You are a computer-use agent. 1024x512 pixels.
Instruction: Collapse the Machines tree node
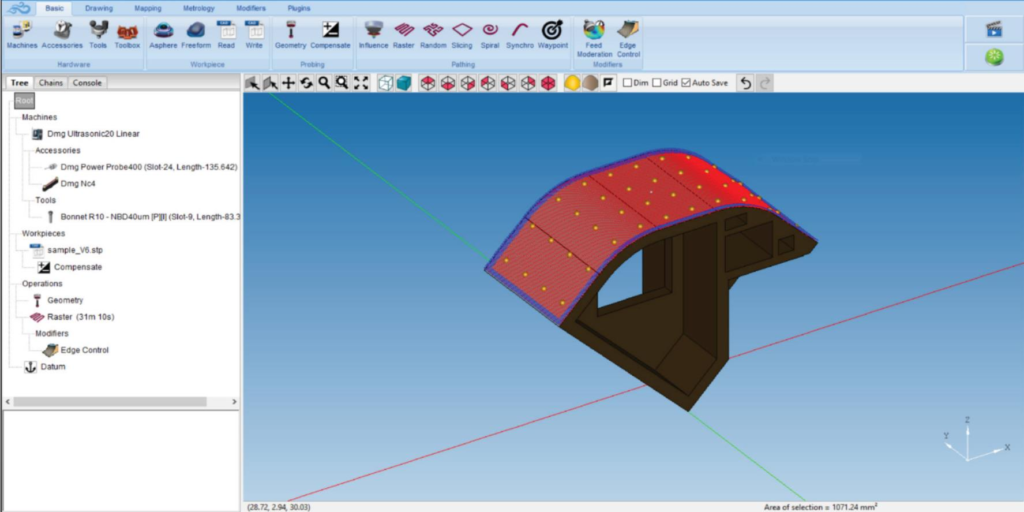click(40, 117)
